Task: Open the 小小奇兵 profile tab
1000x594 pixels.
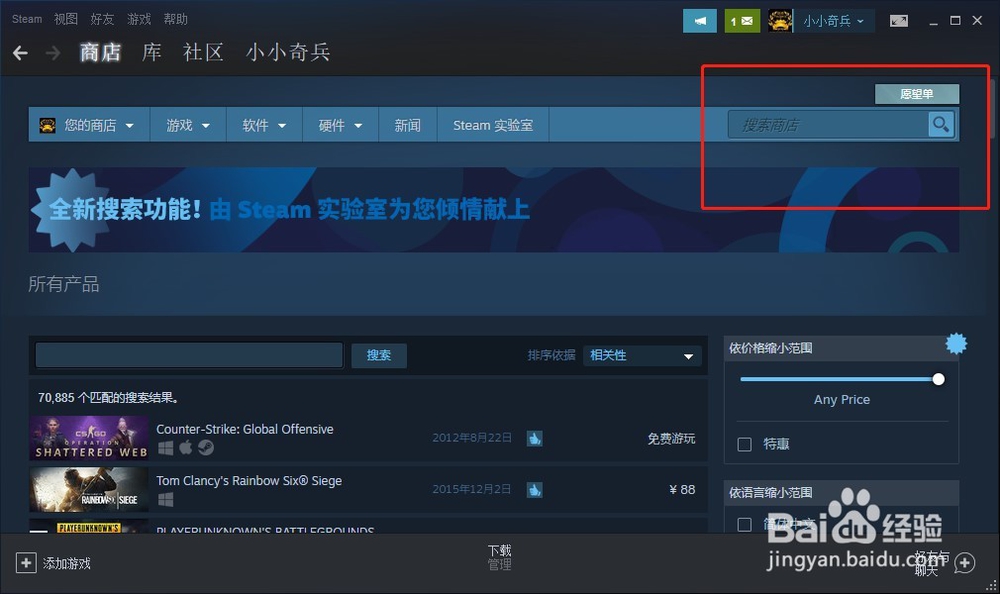Action: [288, 52]
